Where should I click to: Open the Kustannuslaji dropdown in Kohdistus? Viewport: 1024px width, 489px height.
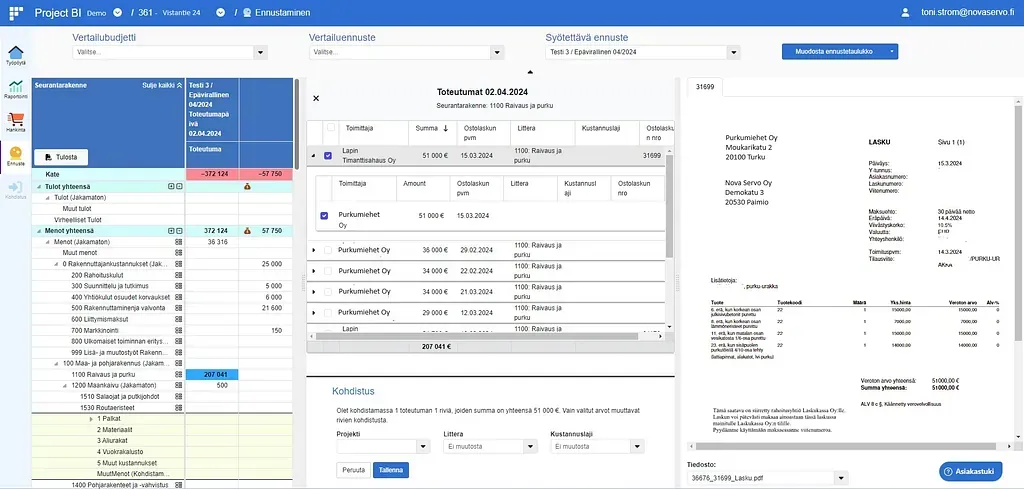(637, 447)
